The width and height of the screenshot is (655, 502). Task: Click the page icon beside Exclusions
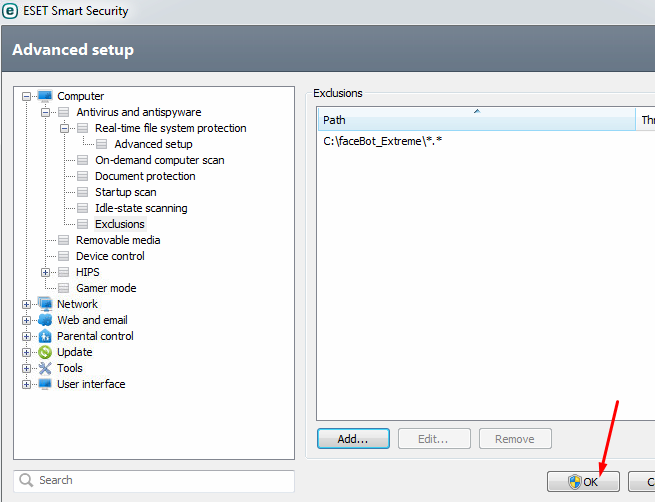click(x=83, y=224)
